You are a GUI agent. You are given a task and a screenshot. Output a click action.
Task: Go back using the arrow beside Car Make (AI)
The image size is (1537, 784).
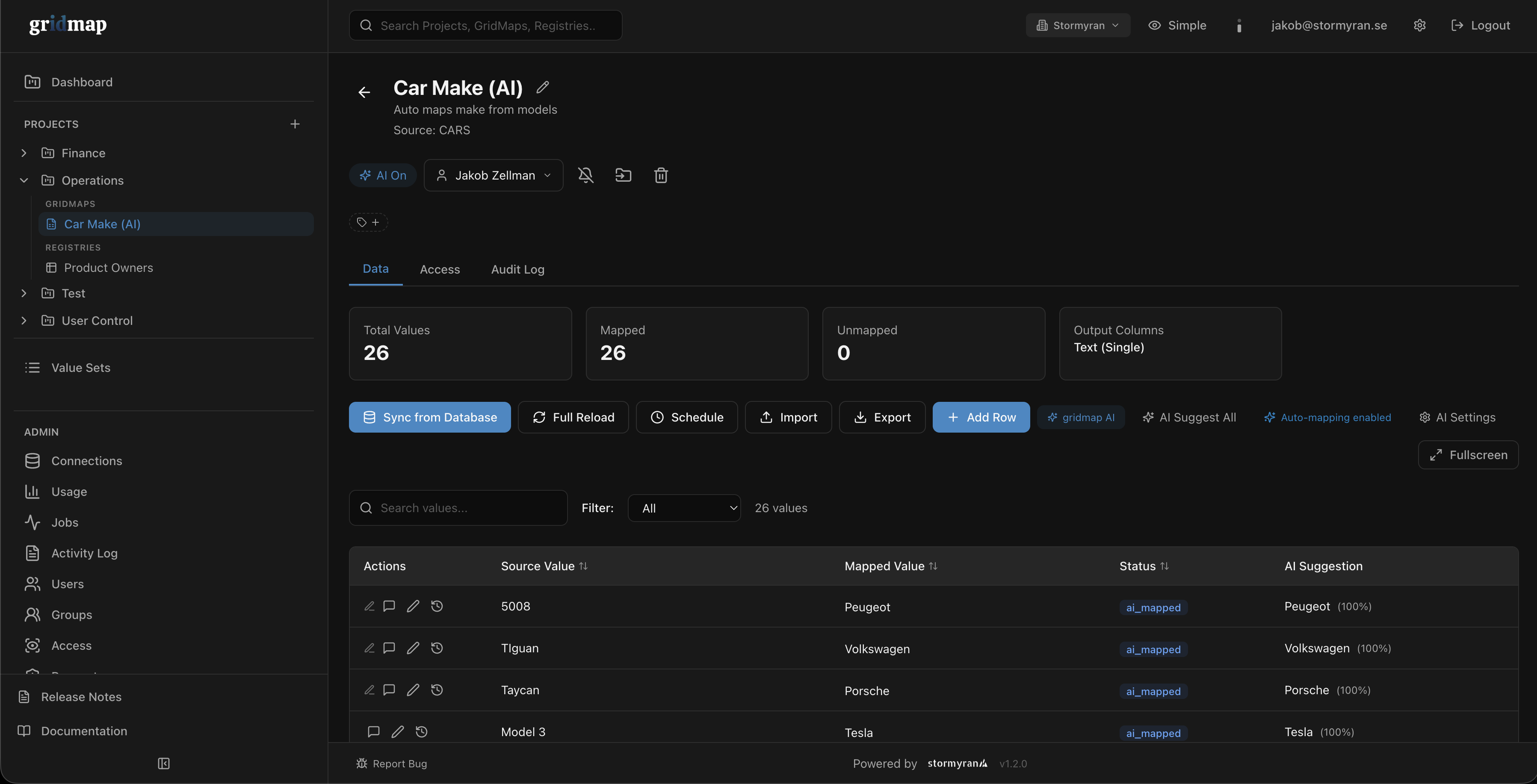click(x=364, y=92)
